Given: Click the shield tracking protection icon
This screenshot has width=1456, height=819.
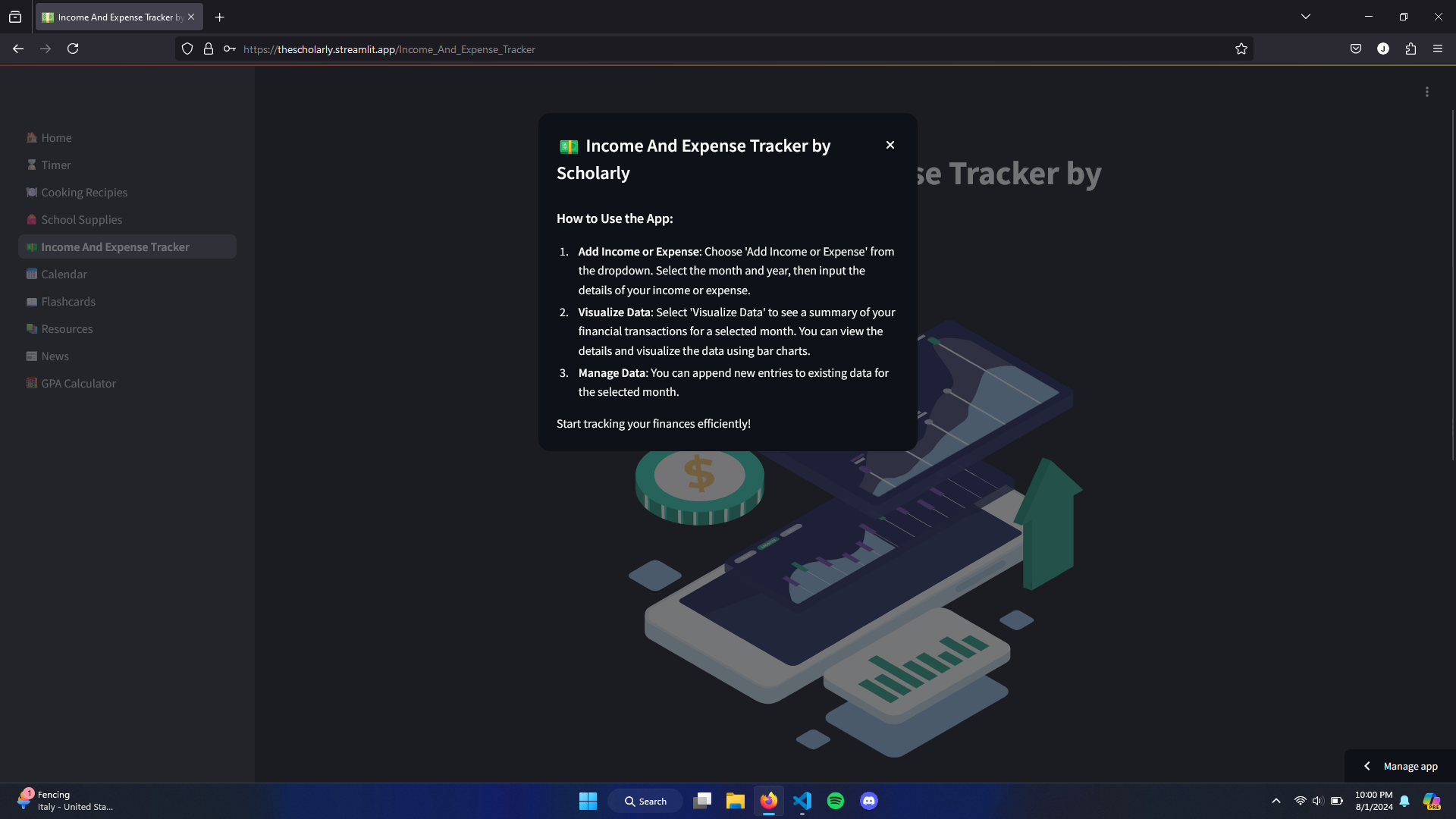Looking at the screenshot, I should (187, 49).
